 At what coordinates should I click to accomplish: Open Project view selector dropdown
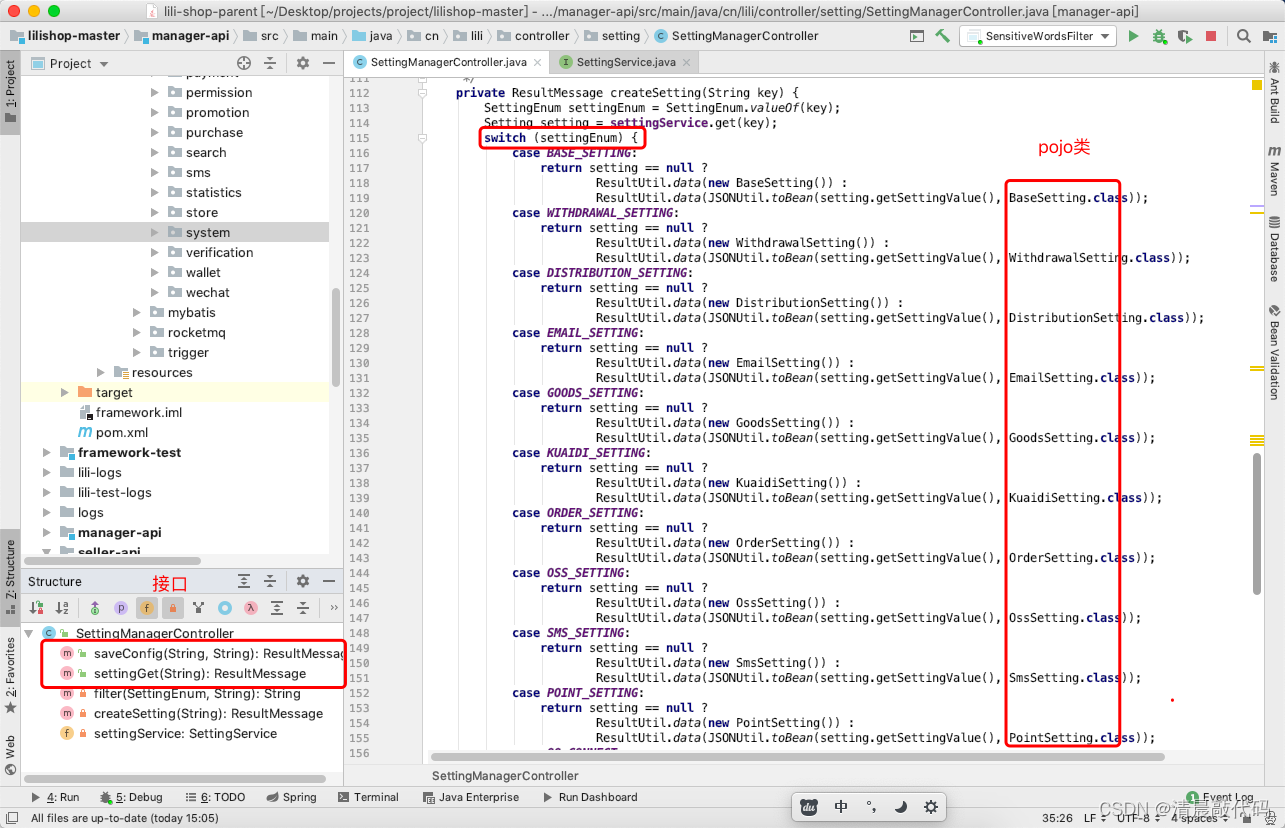[71, 63]
